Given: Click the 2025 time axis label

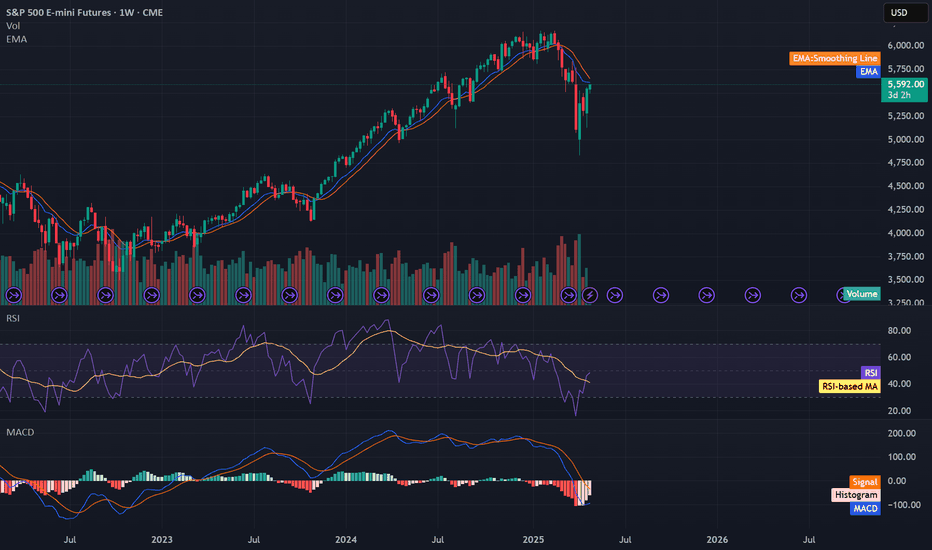Looking at the screenshot, I should 533,540.
